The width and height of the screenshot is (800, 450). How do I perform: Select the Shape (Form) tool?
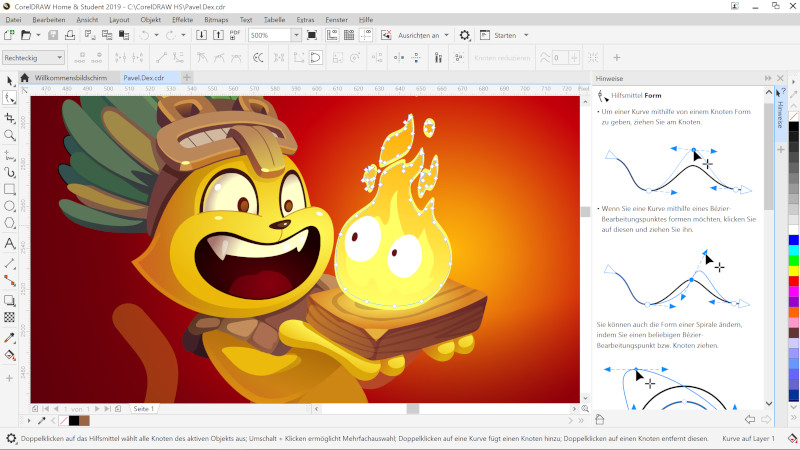click(x=10, y=97)
